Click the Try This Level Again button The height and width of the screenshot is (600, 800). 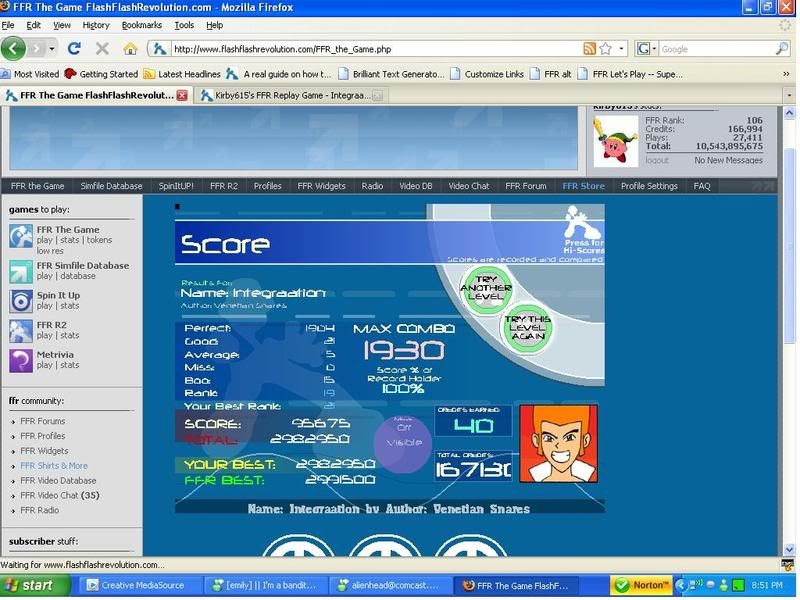tap(527, 327)
